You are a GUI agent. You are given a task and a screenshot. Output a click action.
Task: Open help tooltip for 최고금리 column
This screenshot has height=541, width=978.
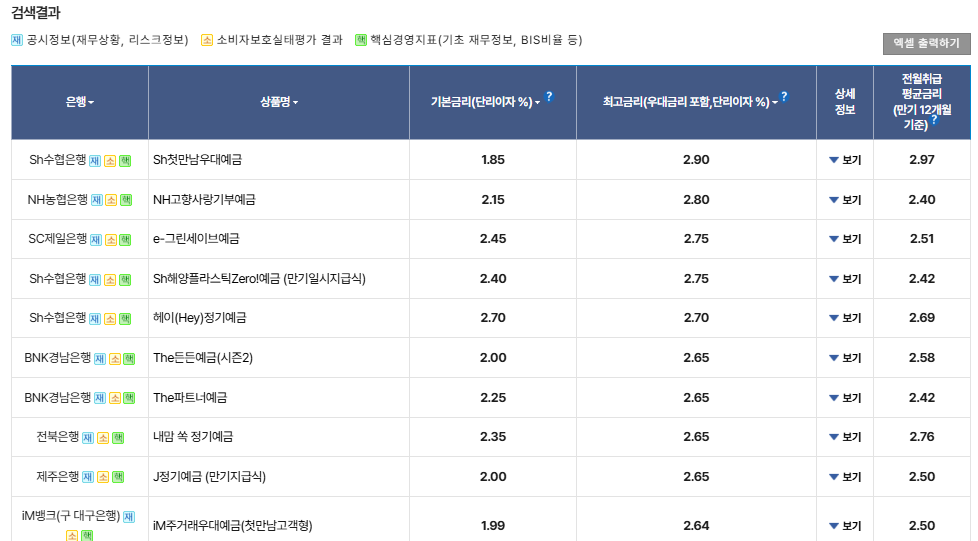784,96
